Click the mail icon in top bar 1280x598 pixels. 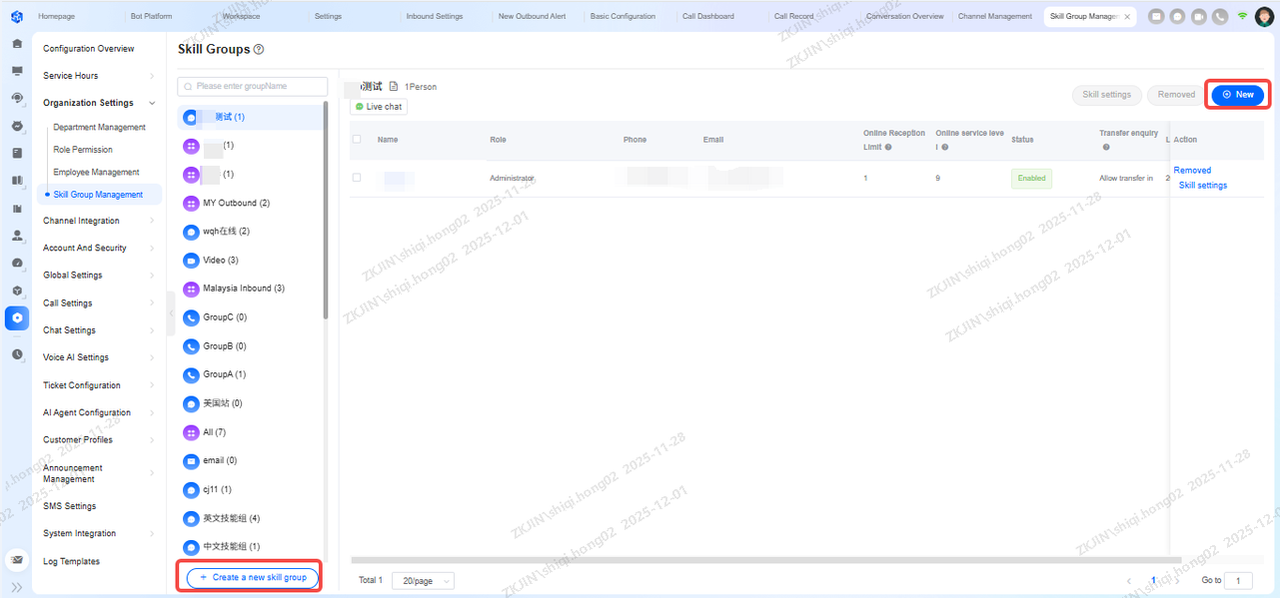click(x=1157, y=16)
